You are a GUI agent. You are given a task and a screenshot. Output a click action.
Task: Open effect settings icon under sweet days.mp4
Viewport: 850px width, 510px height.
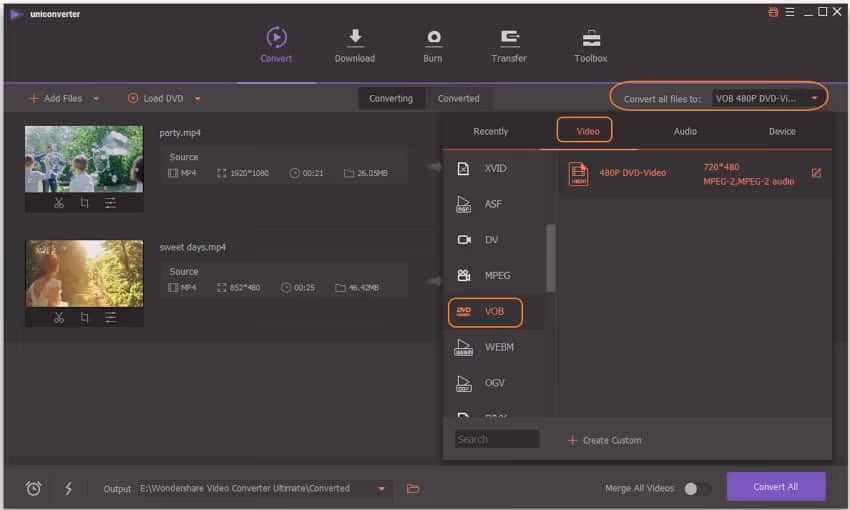110,318
